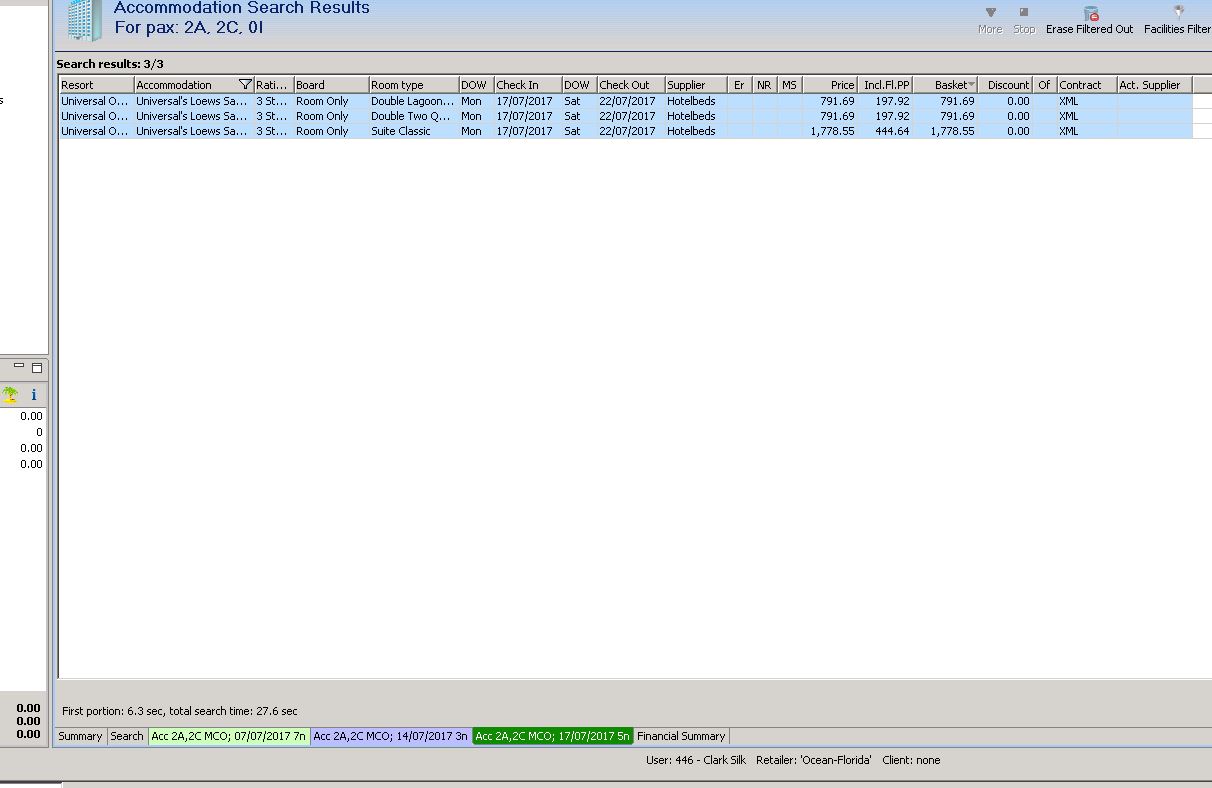Click 444.64 in Incl.Fl.PP column

pos(892,131)
